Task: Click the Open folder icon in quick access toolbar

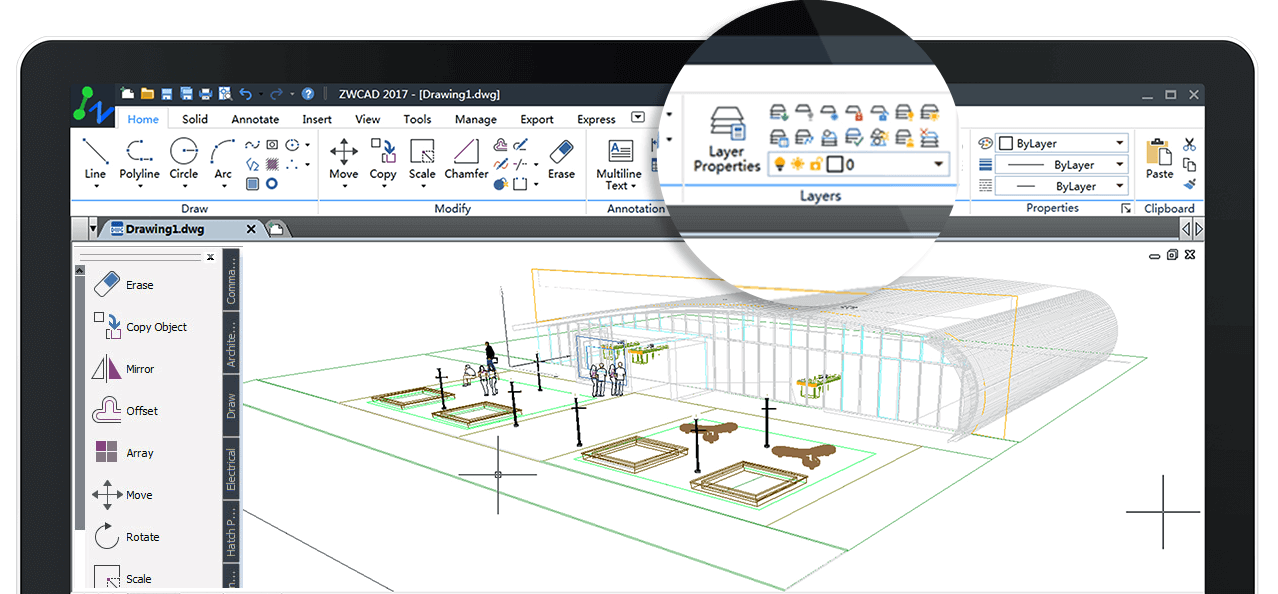Action: (x=147, y=94)
